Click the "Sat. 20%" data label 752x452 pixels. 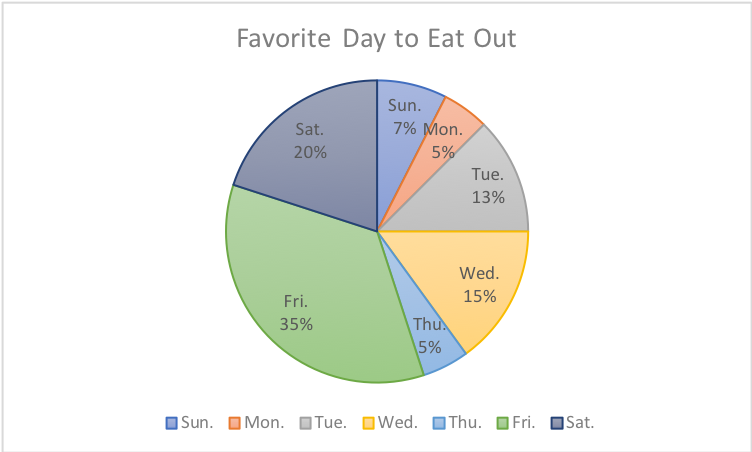[x=310, y=141]
